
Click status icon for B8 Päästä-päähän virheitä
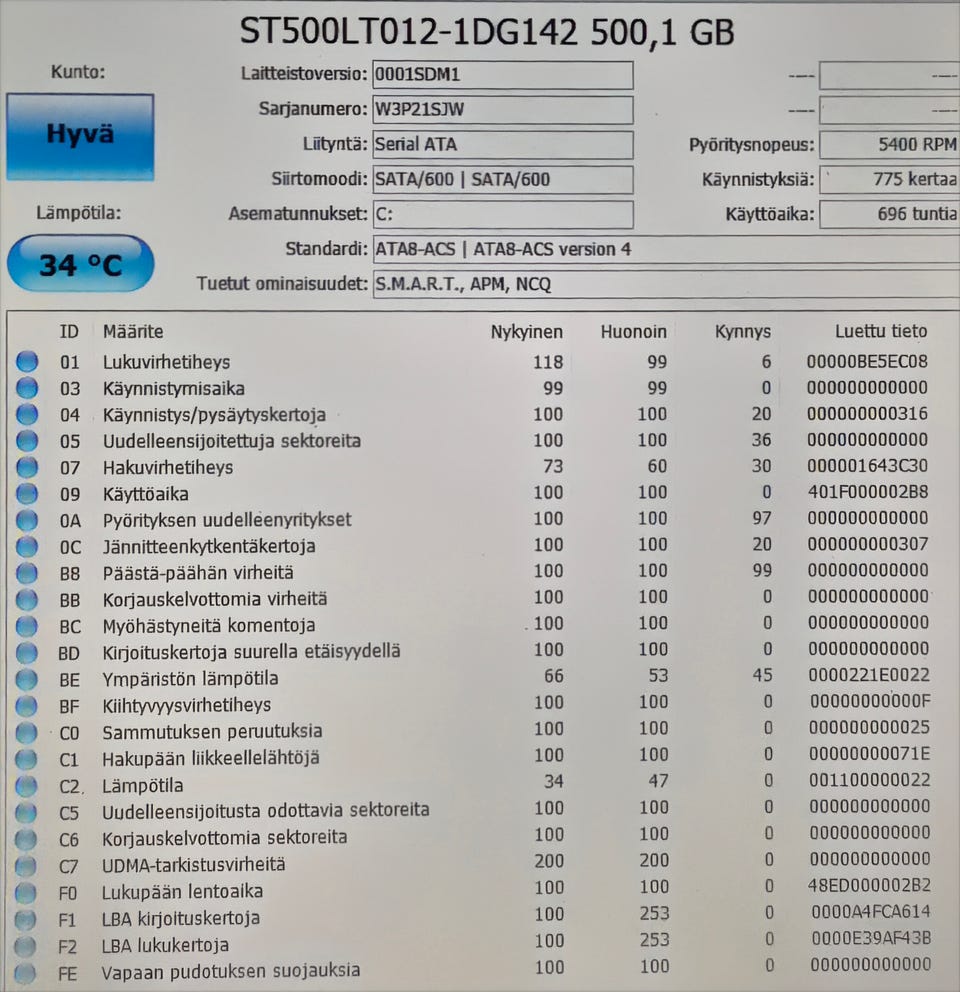pyautogui.click(x=27, y=573)
